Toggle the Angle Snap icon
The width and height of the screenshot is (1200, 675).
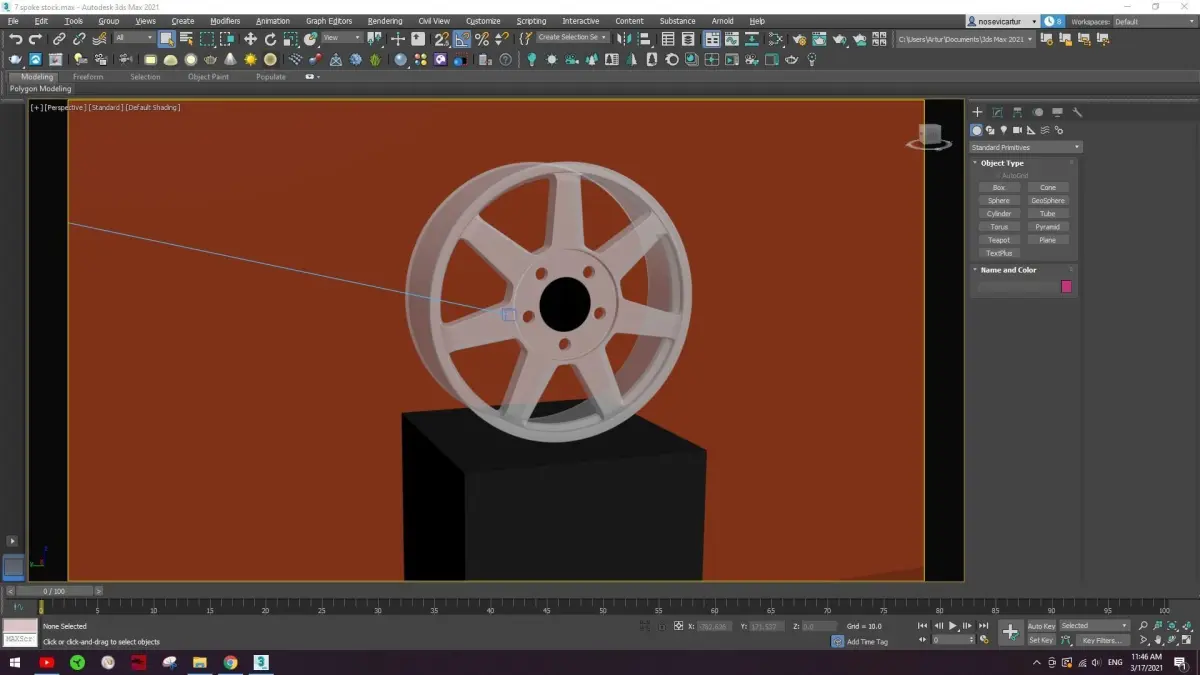(x=462, y=39)
